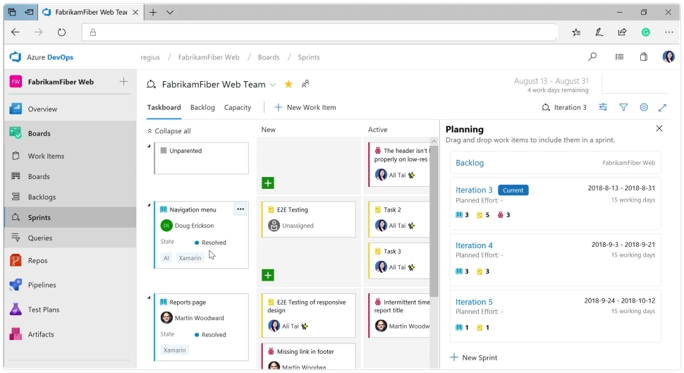Open the work list icon in header
The image size is (684, 373).
coord(619,57)
